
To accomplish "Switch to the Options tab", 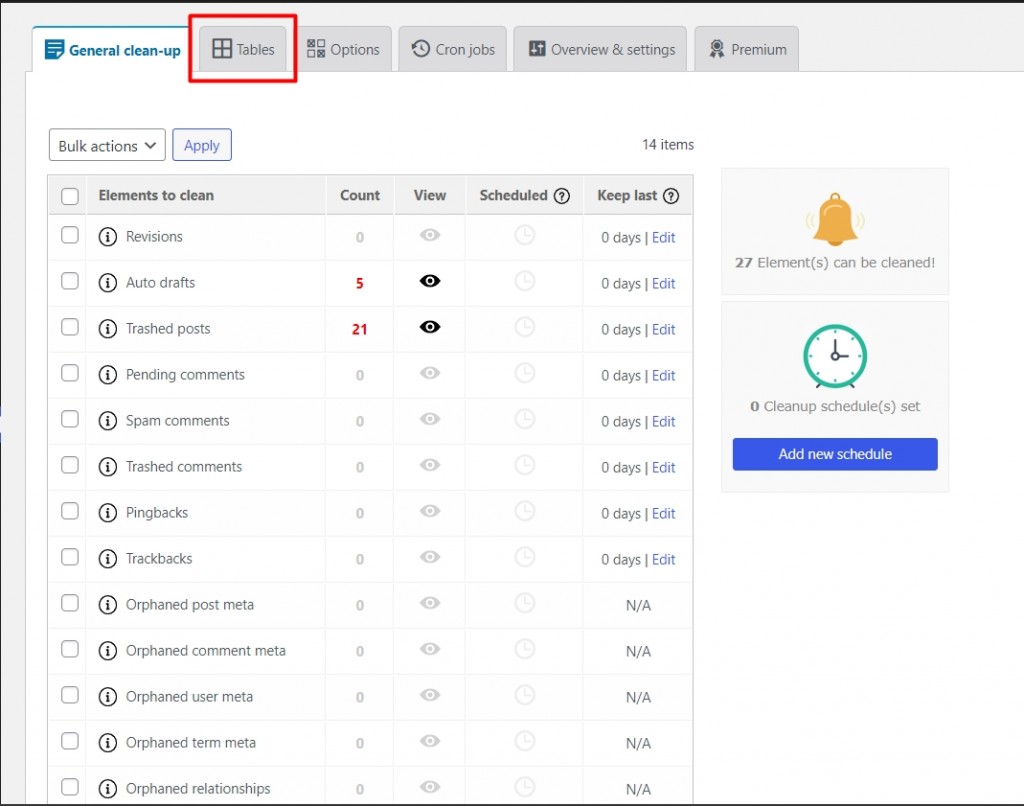I will pyautogui.click(x=343, y=50).
